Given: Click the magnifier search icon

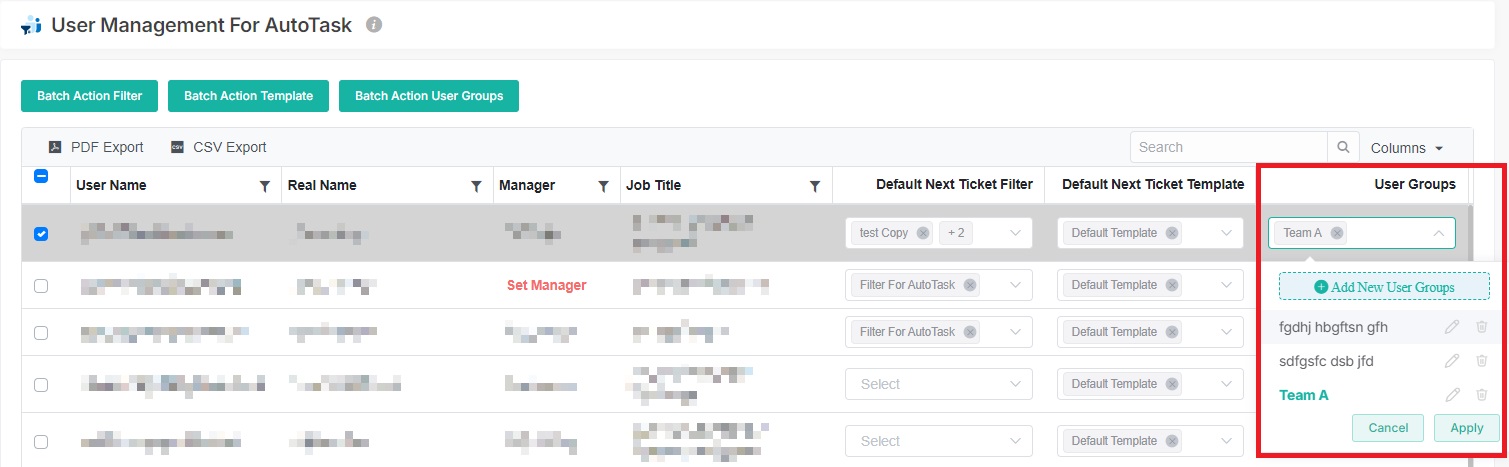Looking at the screenshot, I should (x=1343, y=147).
